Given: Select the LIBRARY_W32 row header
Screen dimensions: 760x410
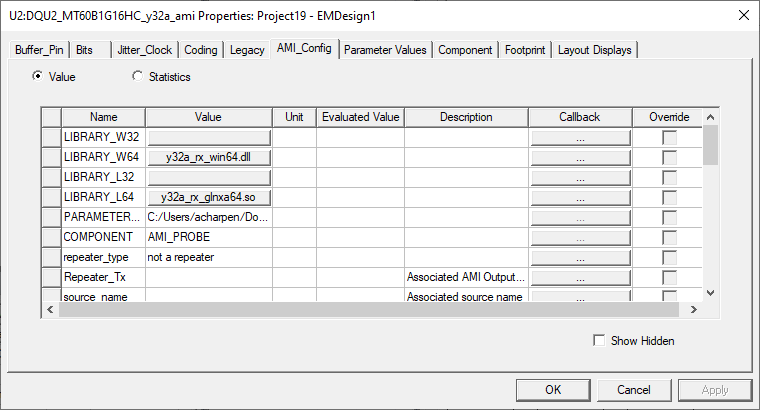Looking at the screenshot, I should click(x=51, y=138).
